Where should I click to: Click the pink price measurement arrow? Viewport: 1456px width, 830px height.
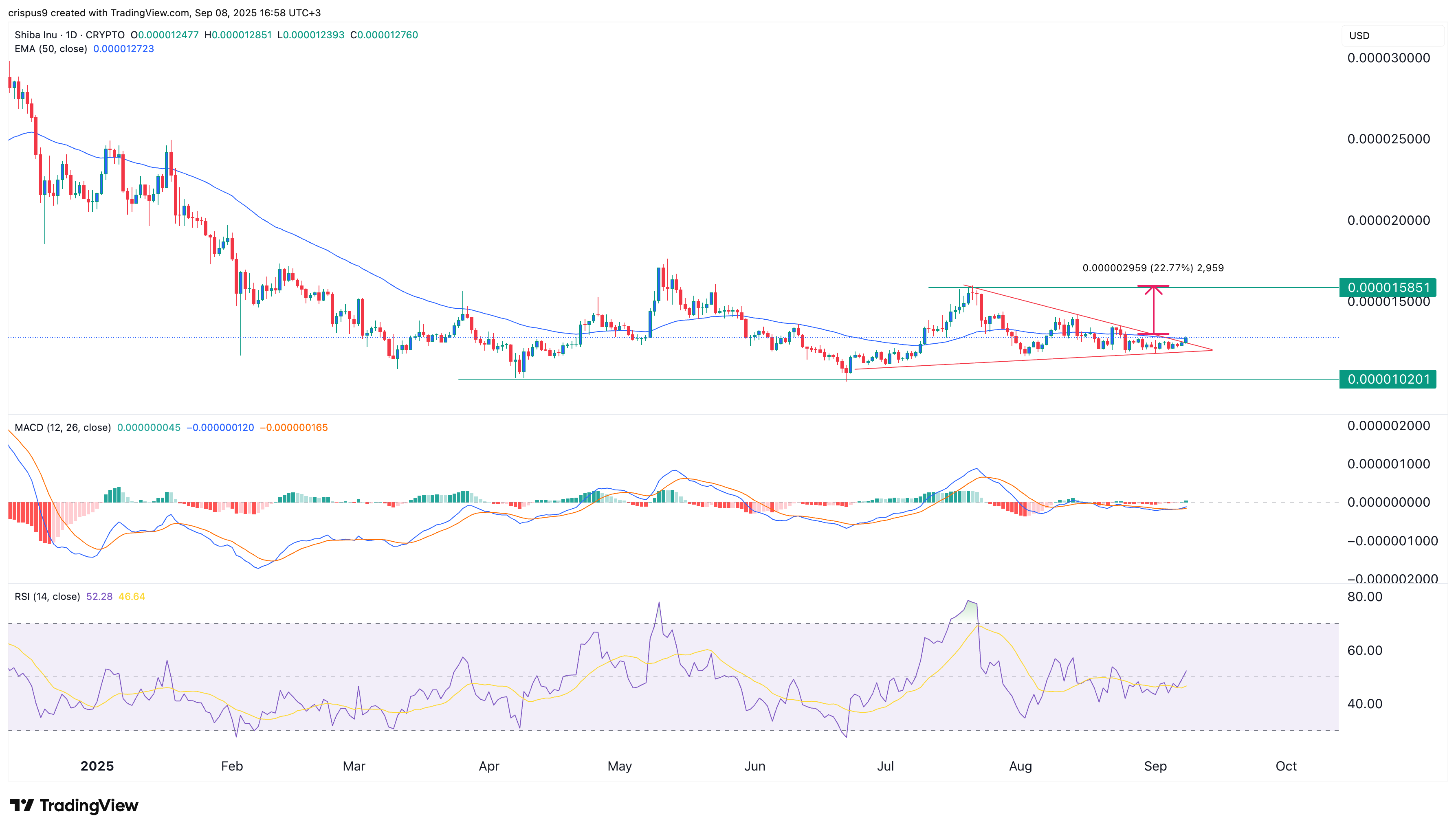(x=1153, y=310)
